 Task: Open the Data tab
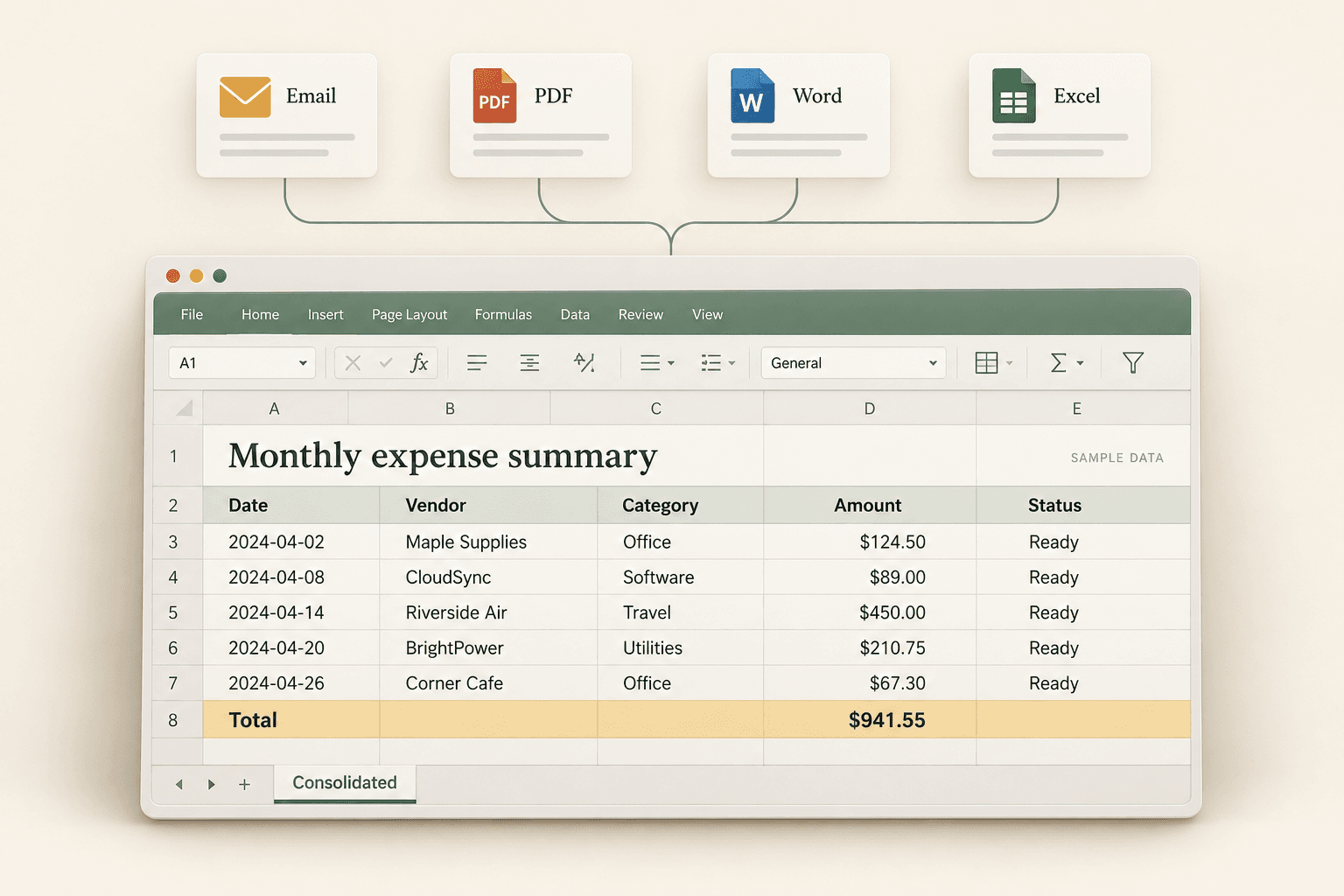click(x=575, y=315)
